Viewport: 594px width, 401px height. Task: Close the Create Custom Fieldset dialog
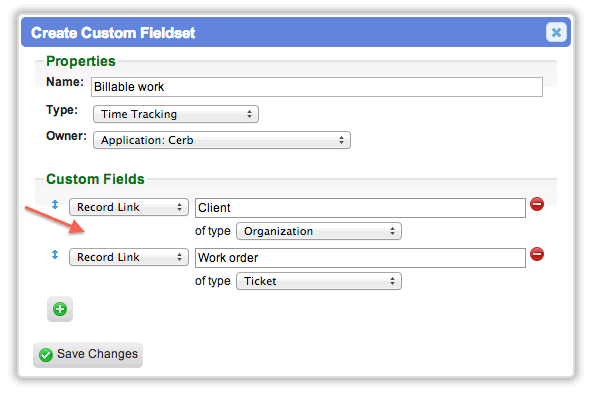(556, 32)
